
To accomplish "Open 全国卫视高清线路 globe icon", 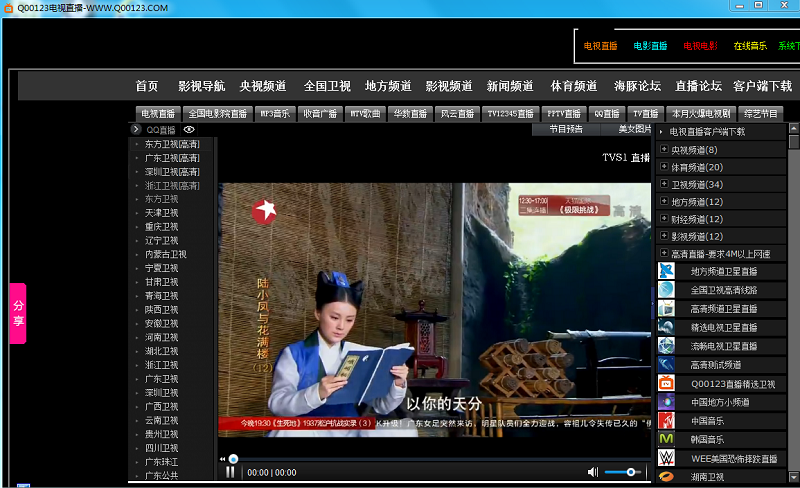I will 666,290.
